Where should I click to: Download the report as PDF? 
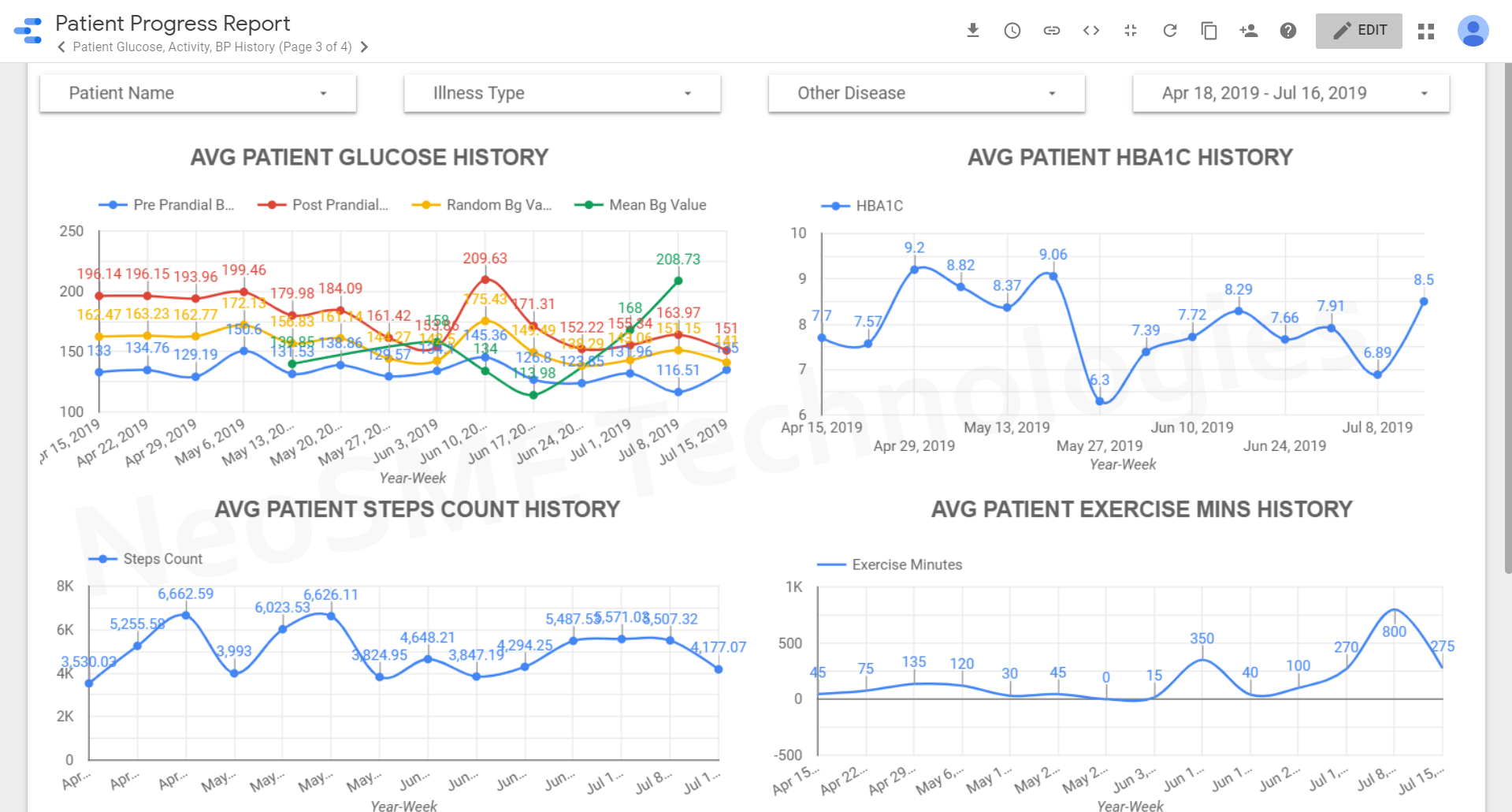(972, 30)
